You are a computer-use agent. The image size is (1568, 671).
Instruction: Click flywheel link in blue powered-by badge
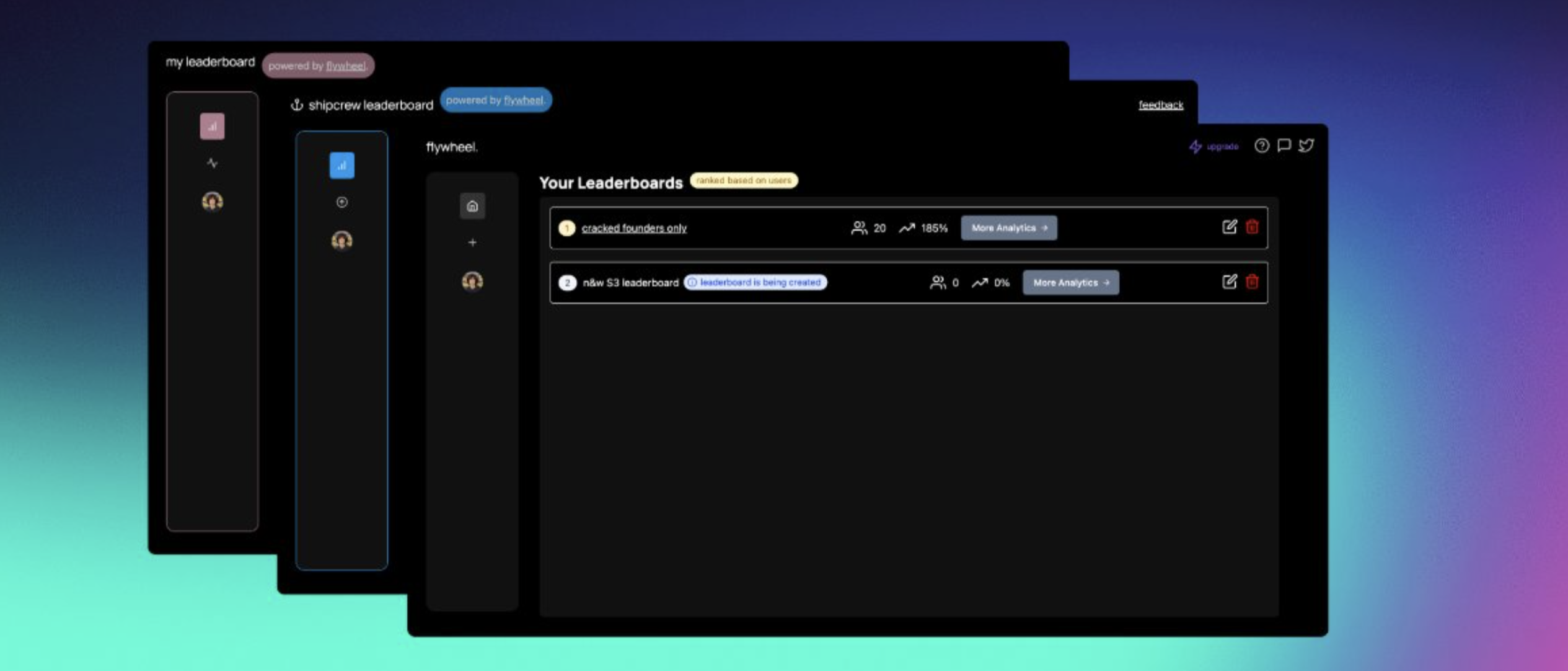tap(523, 100)
